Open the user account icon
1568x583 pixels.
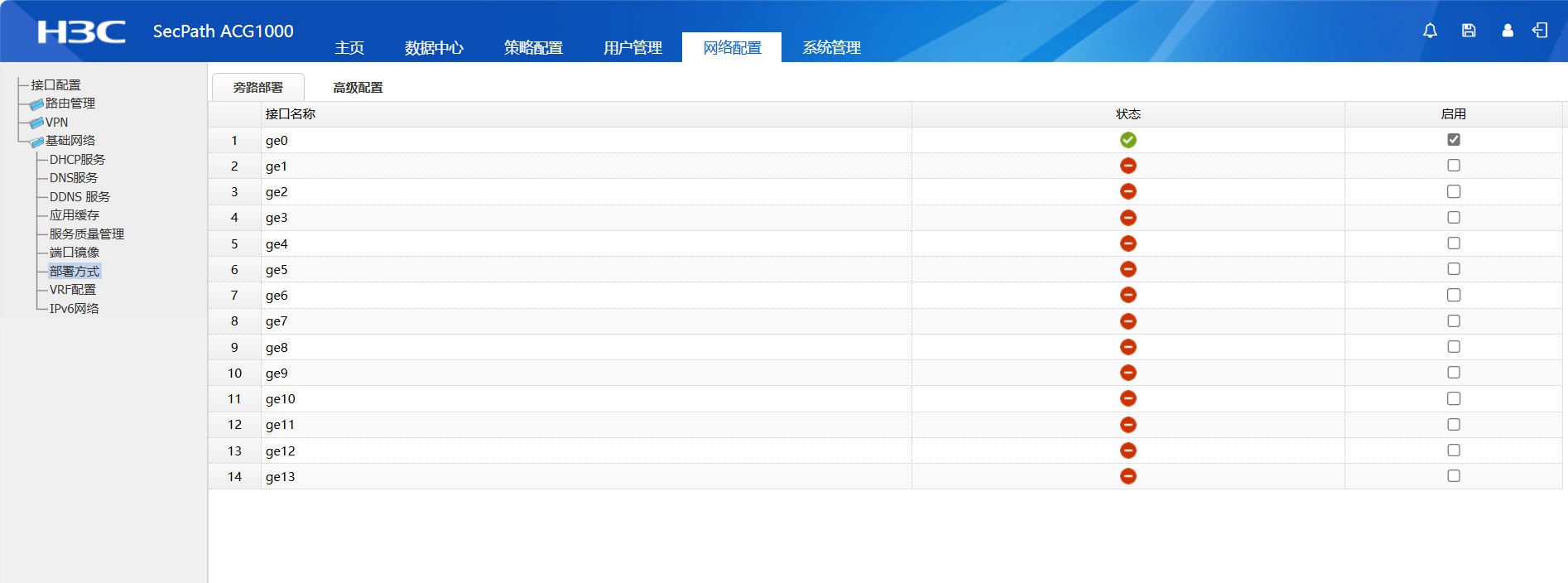tap(1508, 31)
